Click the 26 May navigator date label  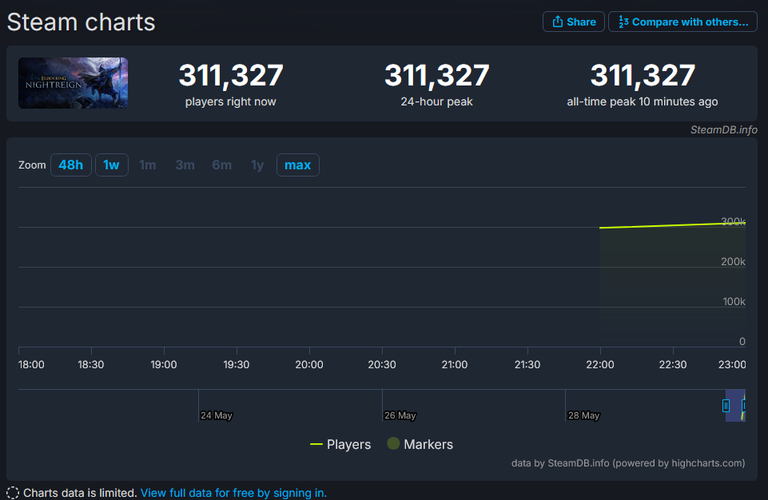pyautogui.click(x=400, y=415)
